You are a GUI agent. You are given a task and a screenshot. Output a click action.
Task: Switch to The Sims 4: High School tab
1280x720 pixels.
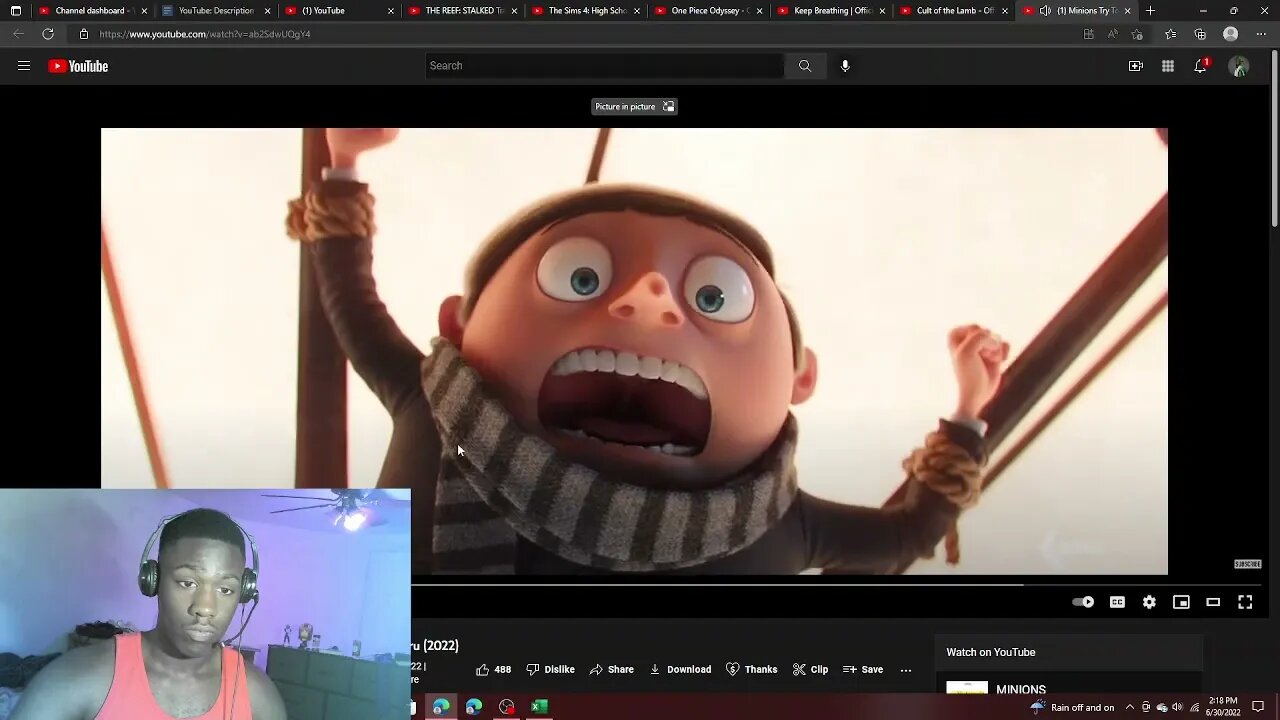point(585,10)
